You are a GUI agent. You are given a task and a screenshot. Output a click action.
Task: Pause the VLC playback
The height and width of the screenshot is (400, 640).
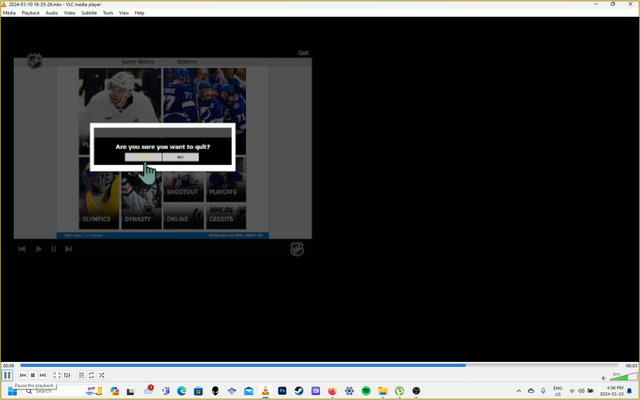point(7,375)
